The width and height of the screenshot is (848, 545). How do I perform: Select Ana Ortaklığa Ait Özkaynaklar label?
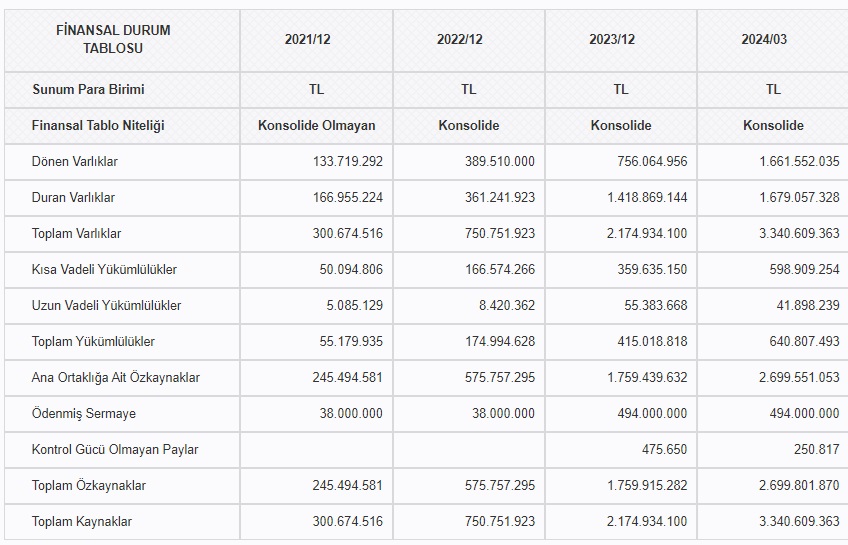[x=116, y=377]
